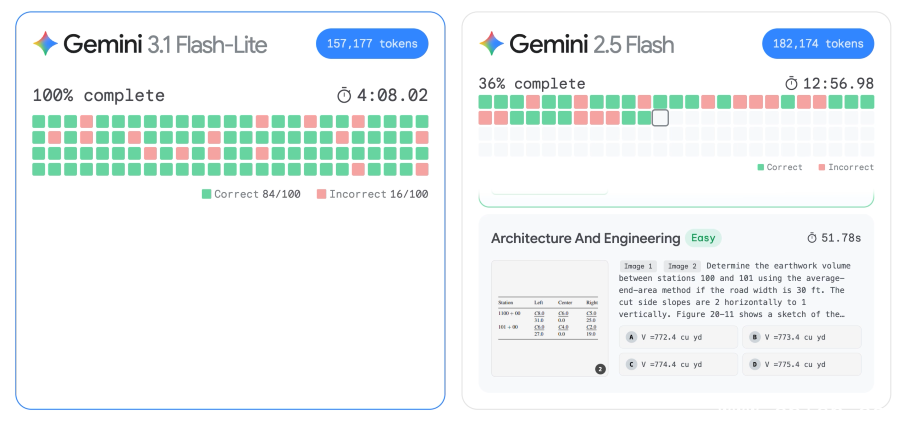This screenshot has height=423, width=903.
Task: Click the 182,174 tokens button
Action: 818,44
